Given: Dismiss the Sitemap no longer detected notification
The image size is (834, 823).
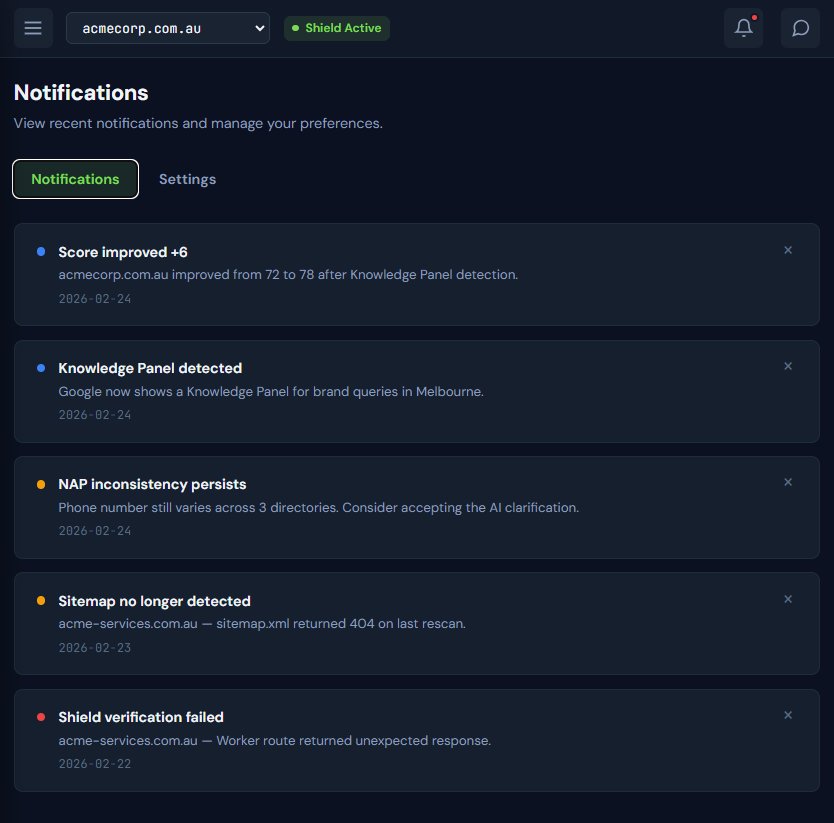Looking at the screenshot, I should click(788, 599).
